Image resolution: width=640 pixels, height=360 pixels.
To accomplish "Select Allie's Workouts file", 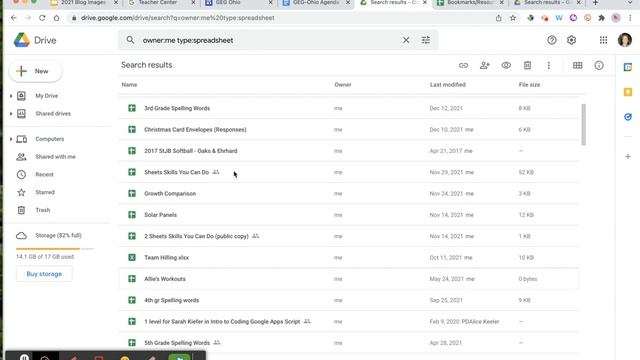I will pyautogui.click(x=349, y=279).
